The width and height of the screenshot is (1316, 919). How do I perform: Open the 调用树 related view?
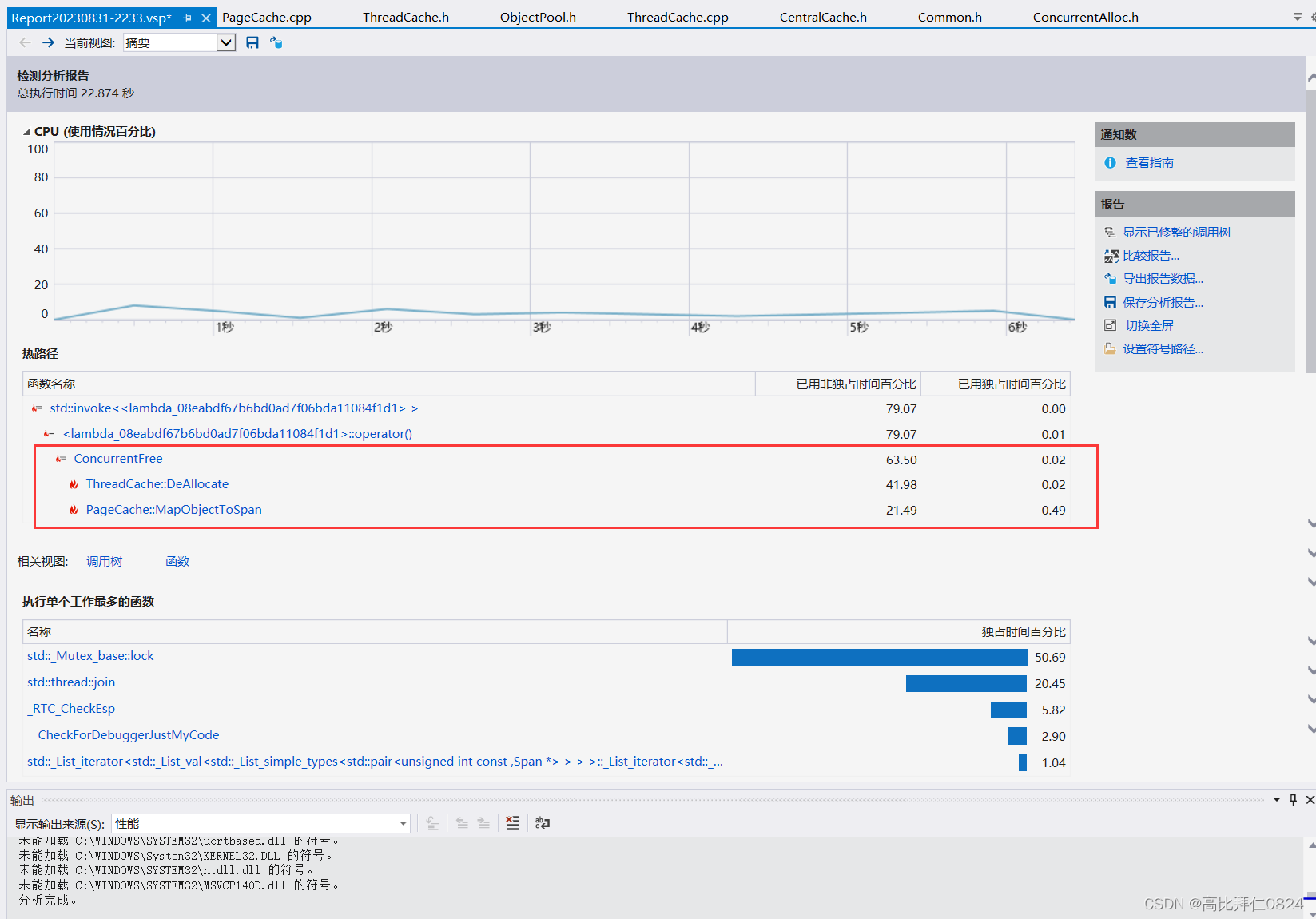click(x=105, y=562)
